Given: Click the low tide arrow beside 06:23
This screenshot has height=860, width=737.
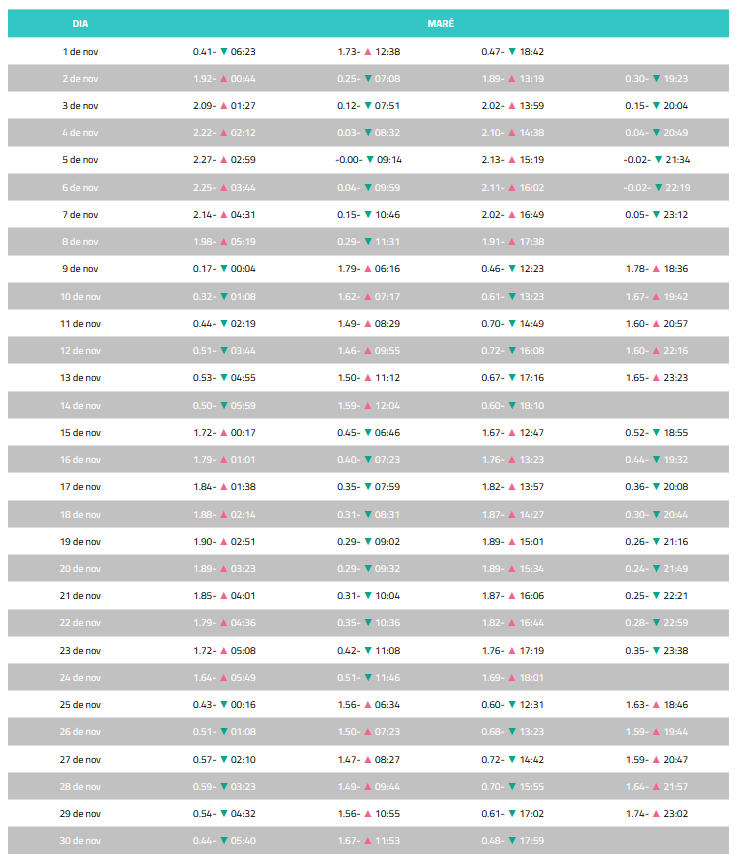Looking at the screenshot, I should point(224,51).
